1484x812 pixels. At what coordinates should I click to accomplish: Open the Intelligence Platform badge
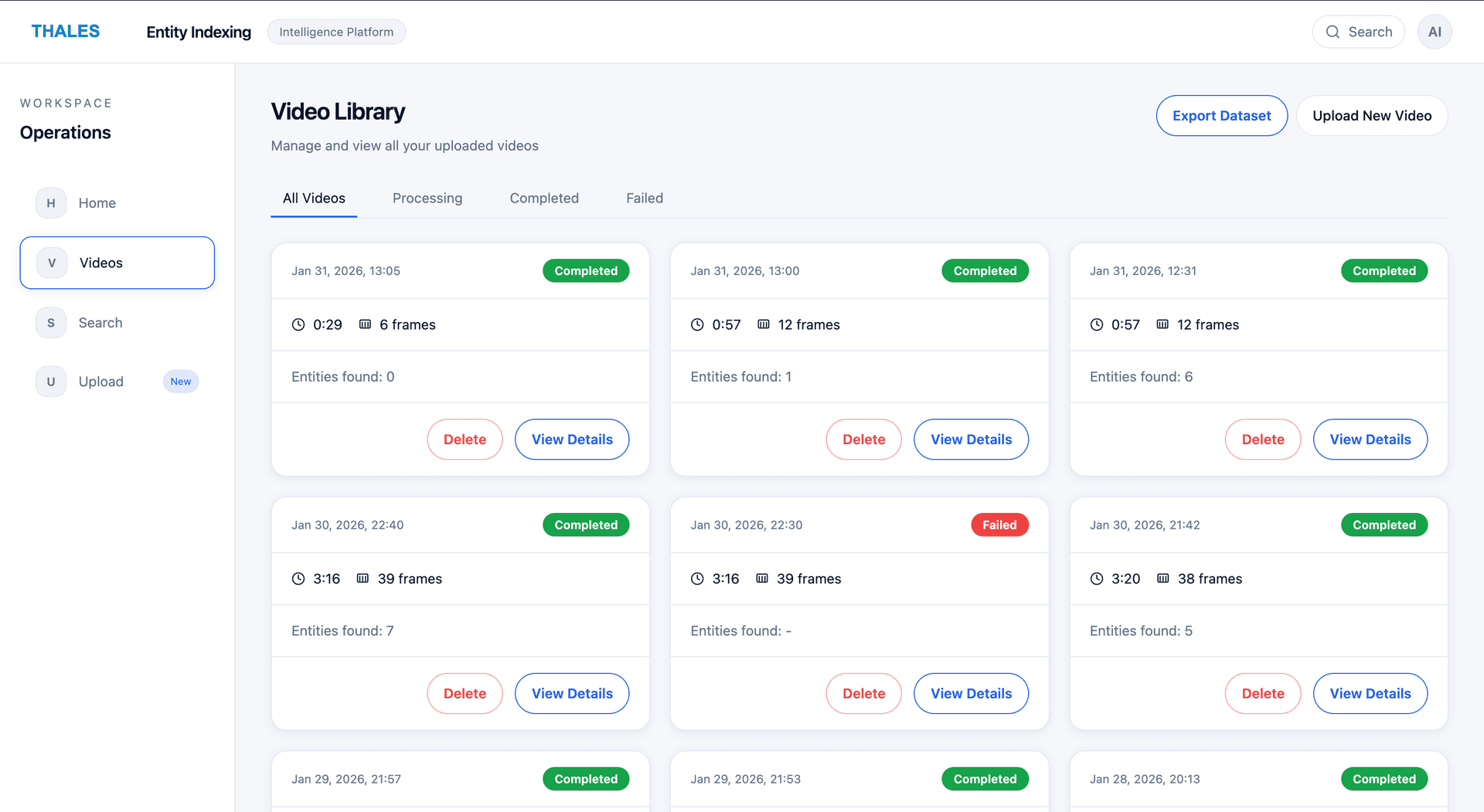(x=336, y=32)
